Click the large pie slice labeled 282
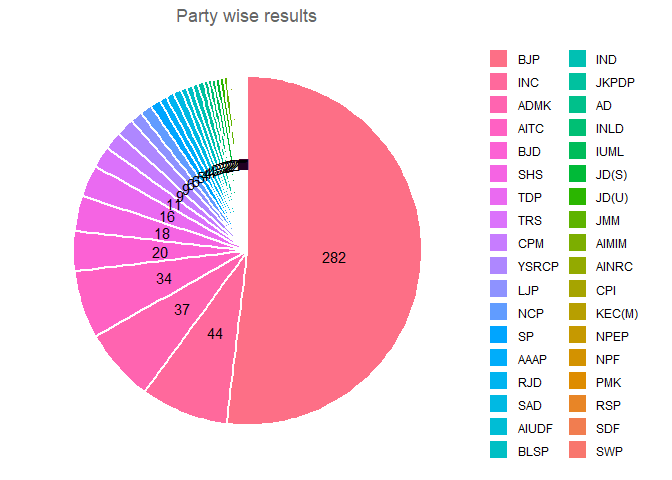The height and width of the screenshot is (480, 672). pyautogui.click(x=334, y=258)
